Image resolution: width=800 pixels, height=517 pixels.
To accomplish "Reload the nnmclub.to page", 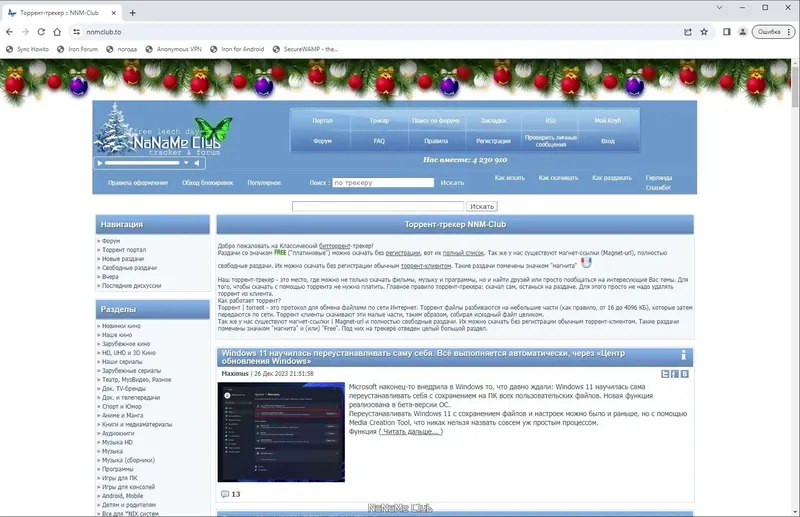I will point(41,32).
